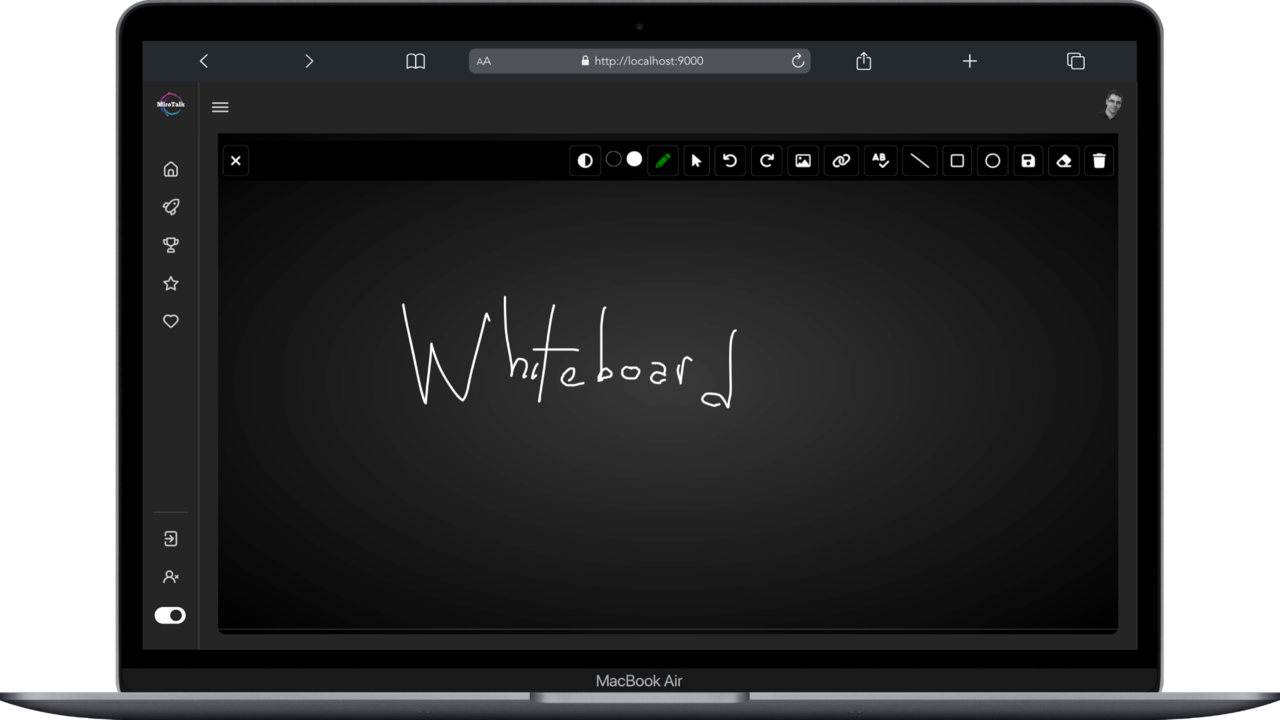Viewport: 1280px width, 720px height.
Task: Pick the white drawing color swatch
Action: [x=633, y=158]
